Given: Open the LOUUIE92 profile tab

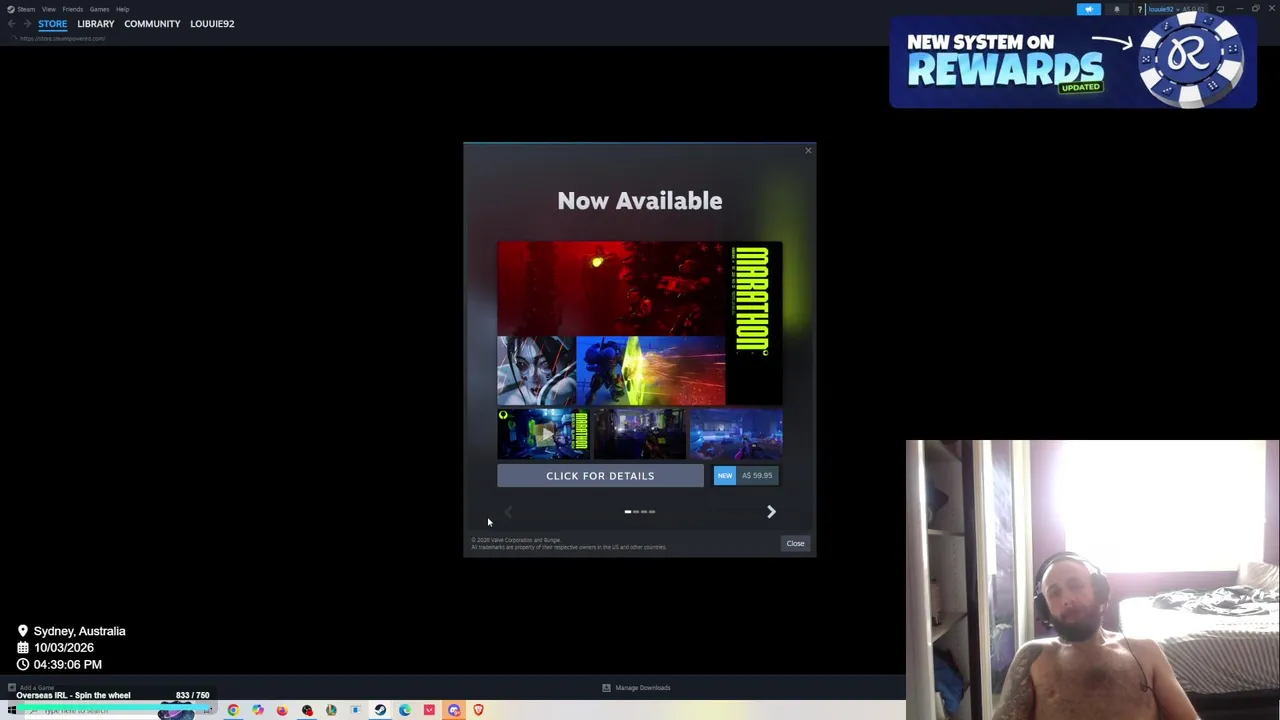Looking at the screenshot, I should coord(212,24).
